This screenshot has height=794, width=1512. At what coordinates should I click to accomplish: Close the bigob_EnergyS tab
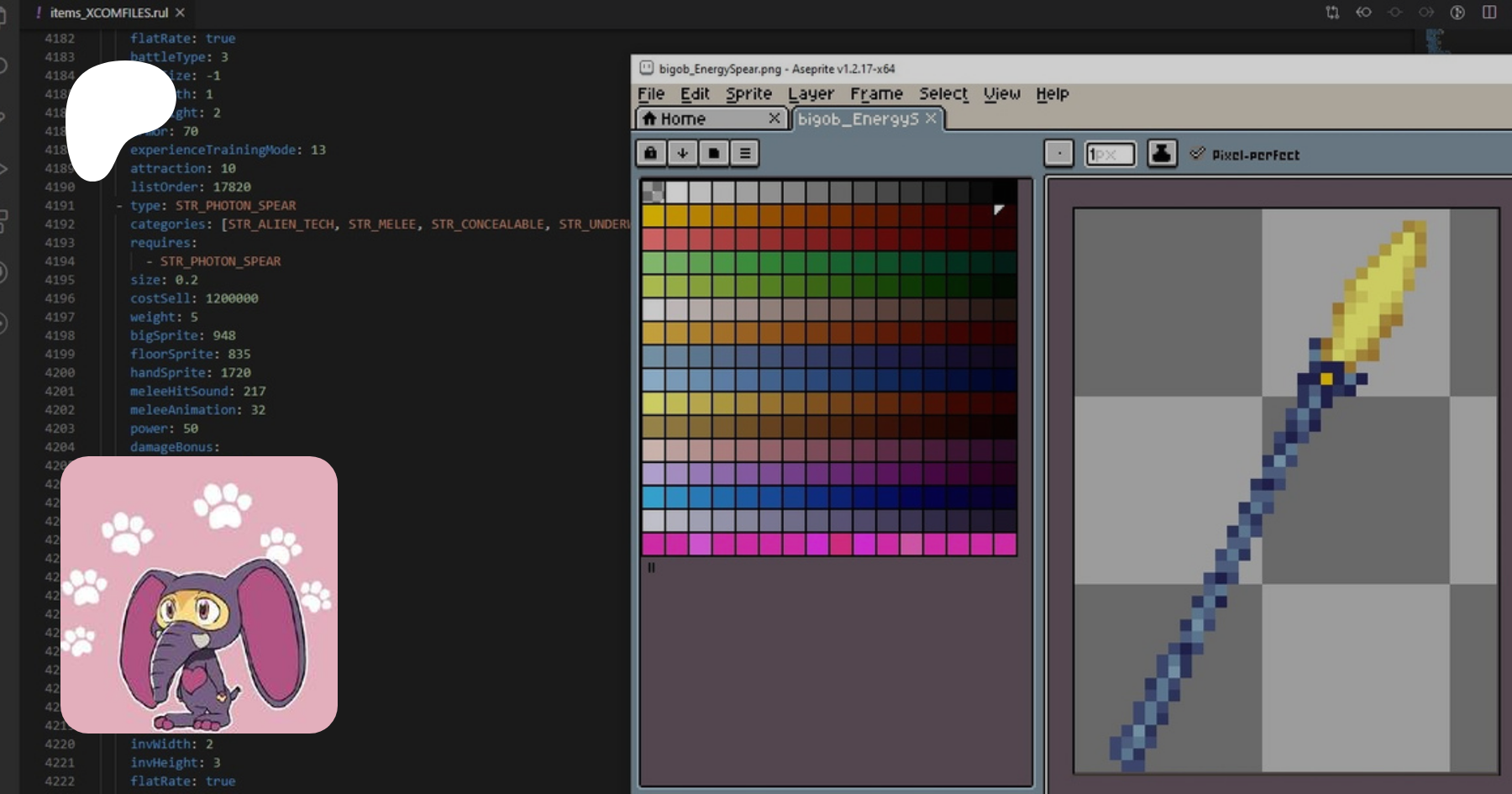pos(931,118)
